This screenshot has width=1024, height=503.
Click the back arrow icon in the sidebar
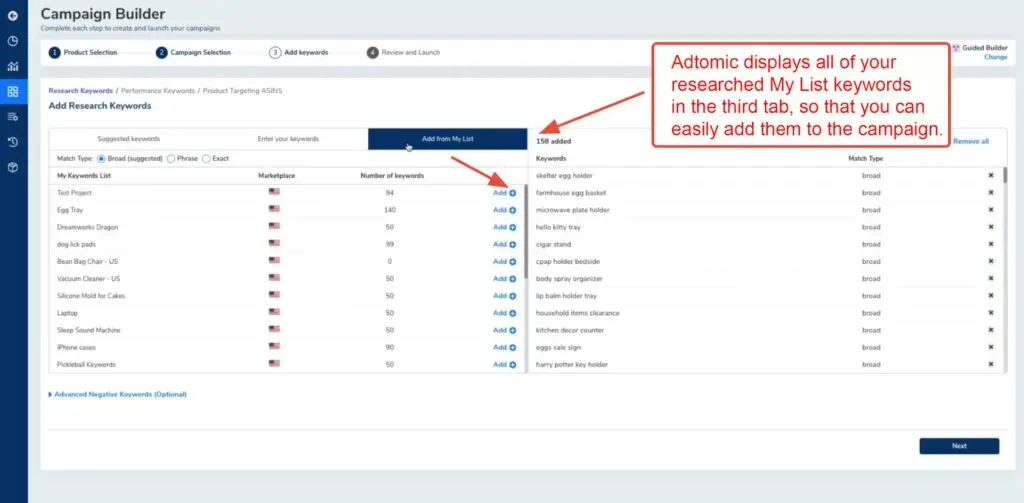coord(12,16)
